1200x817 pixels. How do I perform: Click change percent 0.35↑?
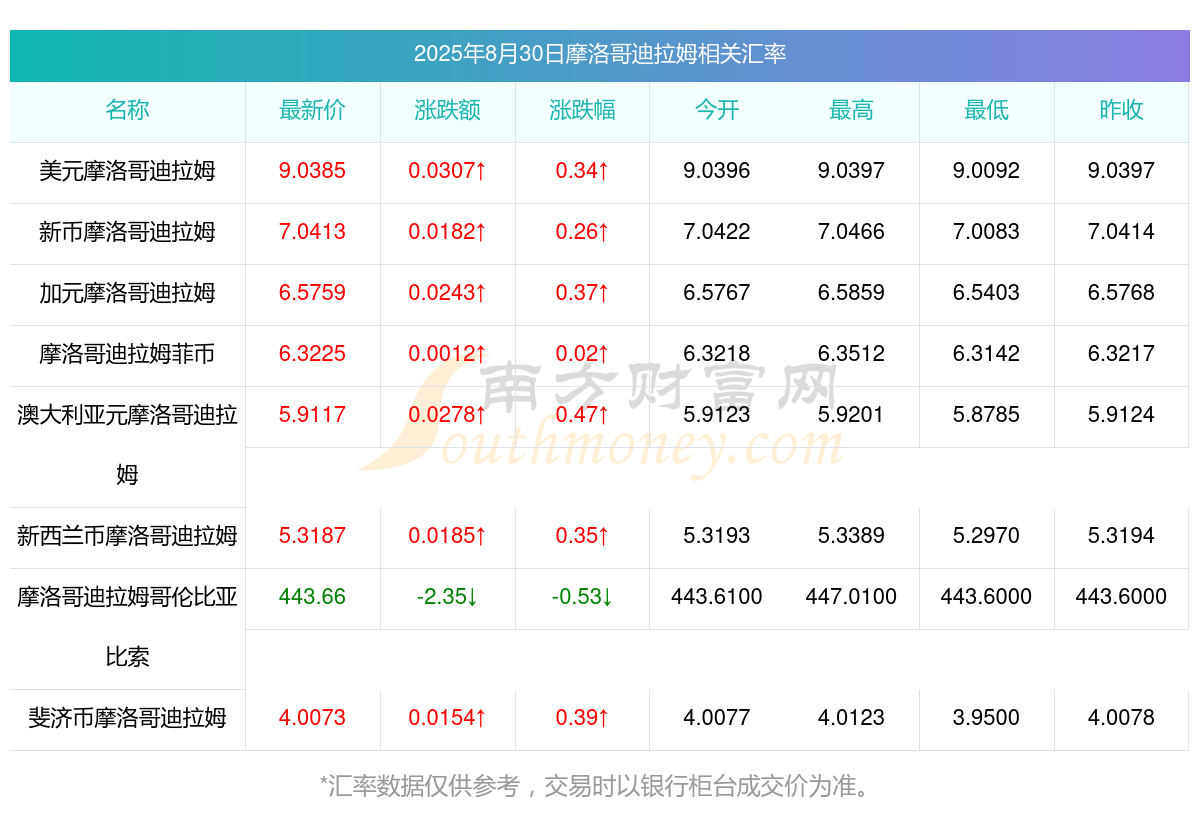pos(583,536)
